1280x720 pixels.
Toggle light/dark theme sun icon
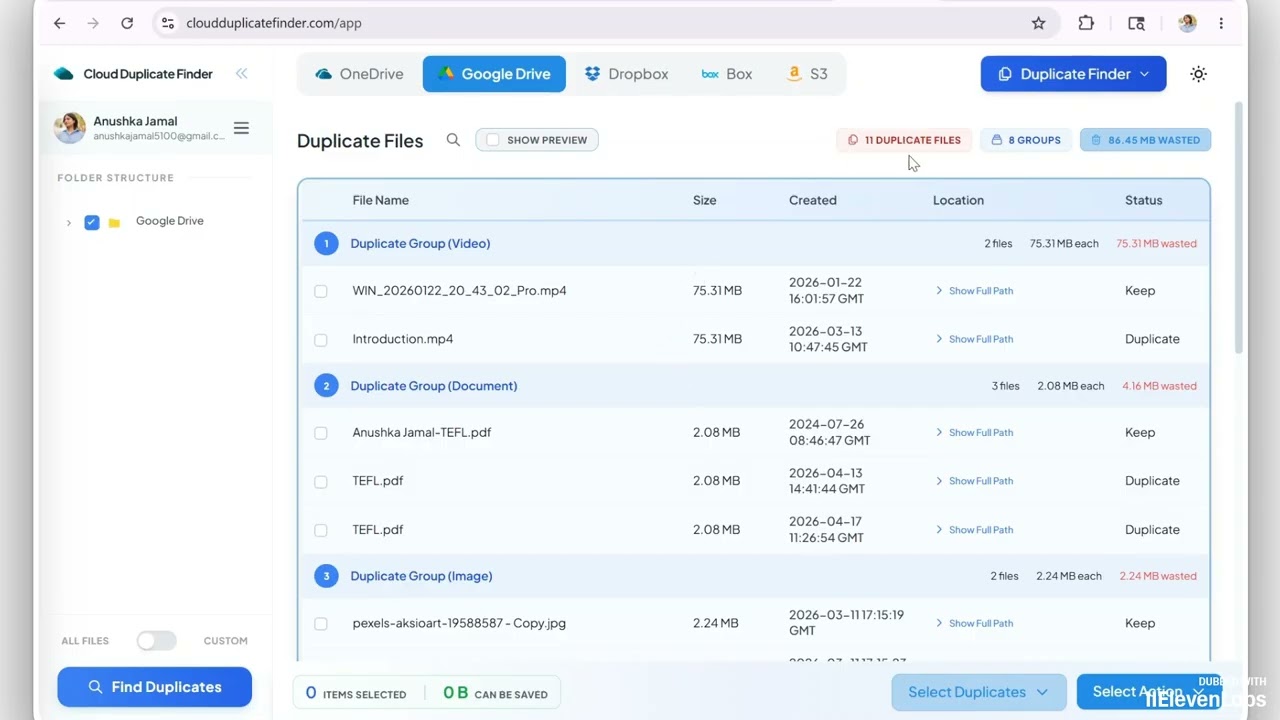click(x=1198, y=74)
